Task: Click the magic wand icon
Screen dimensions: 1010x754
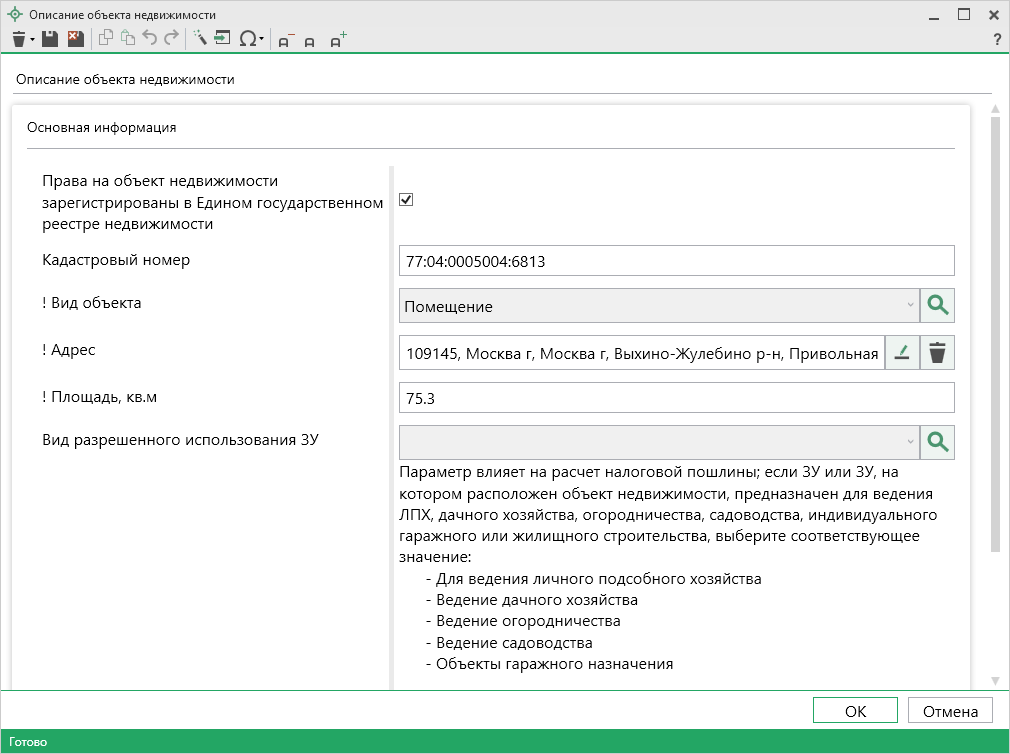Action: pyautogui.click(x=200, y=39)
